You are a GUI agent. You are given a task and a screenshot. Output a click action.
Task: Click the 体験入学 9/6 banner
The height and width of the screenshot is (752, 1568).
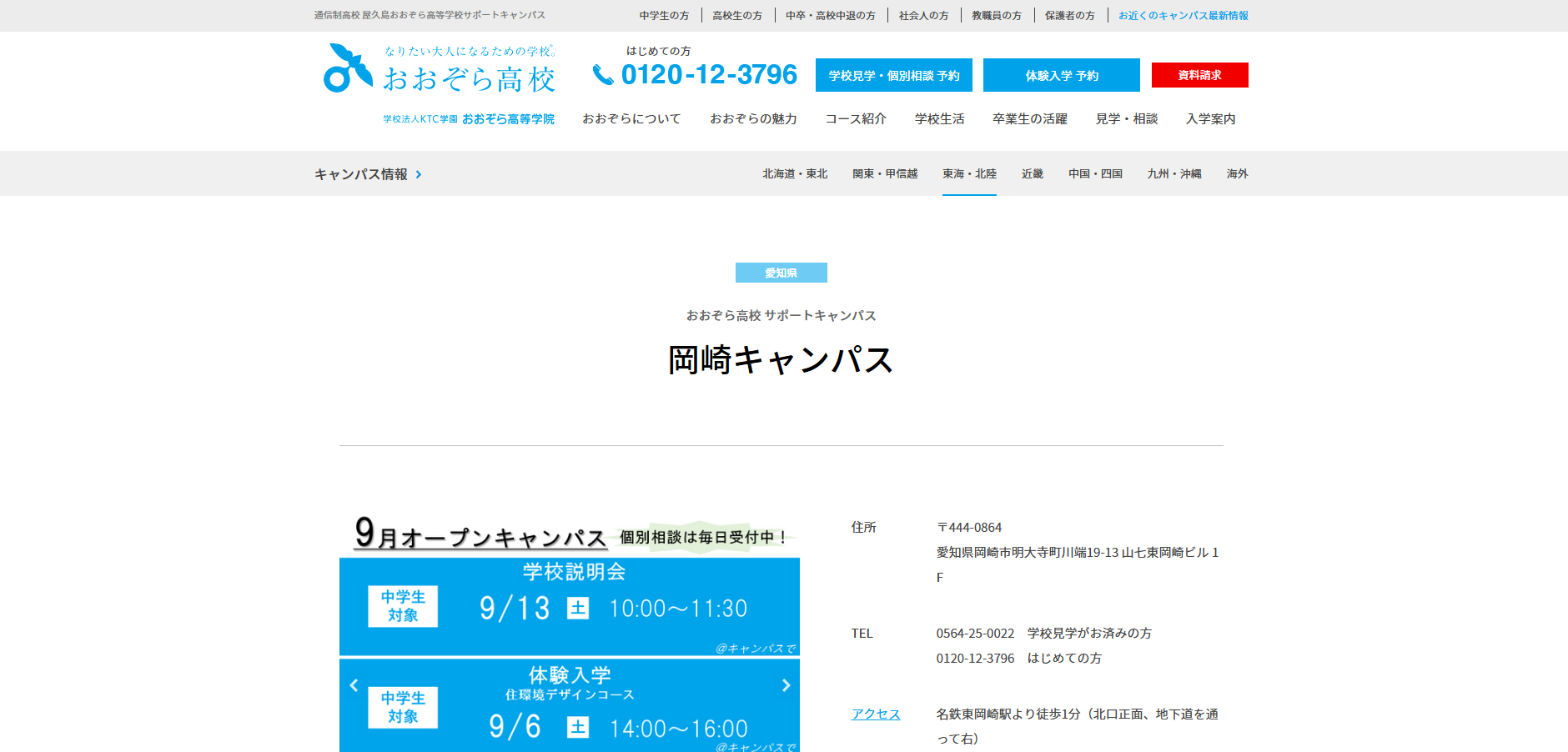(x=570, y=705)
